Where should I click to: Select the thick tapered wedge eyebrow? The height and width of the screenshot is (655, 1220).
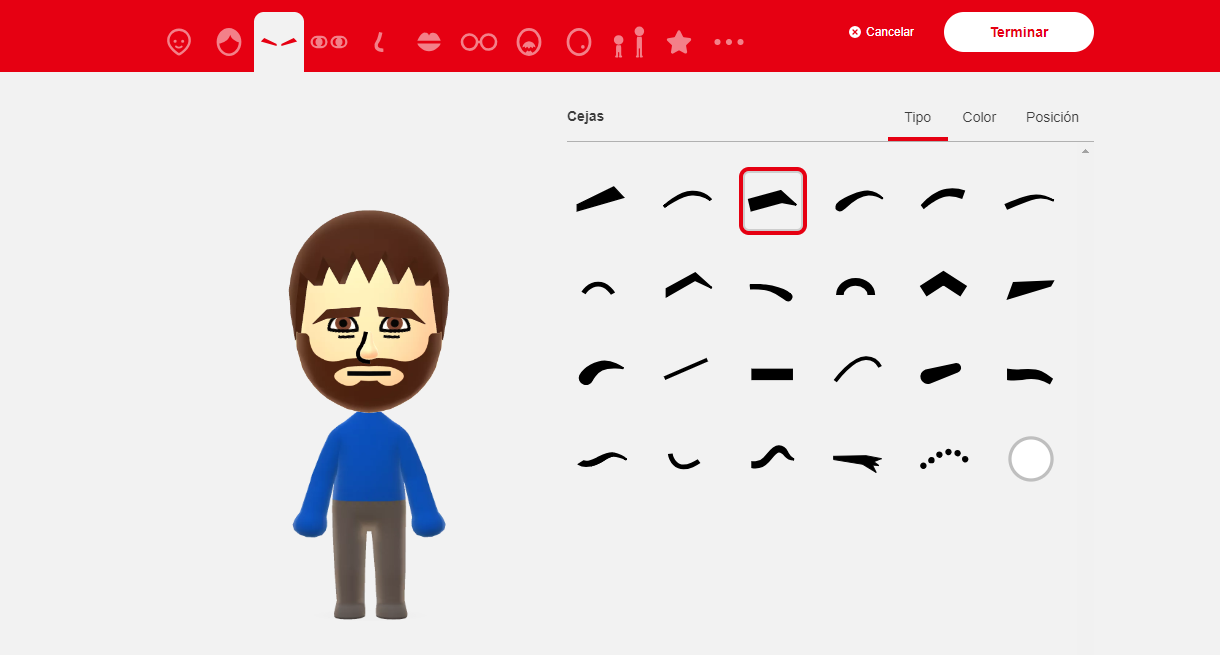pos(601,200)
